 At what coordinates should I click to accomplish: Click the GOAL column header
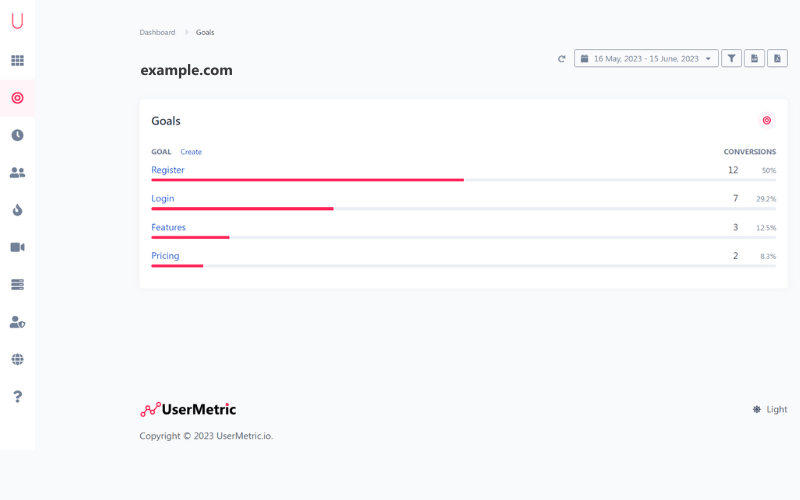[x=161, y=152]
